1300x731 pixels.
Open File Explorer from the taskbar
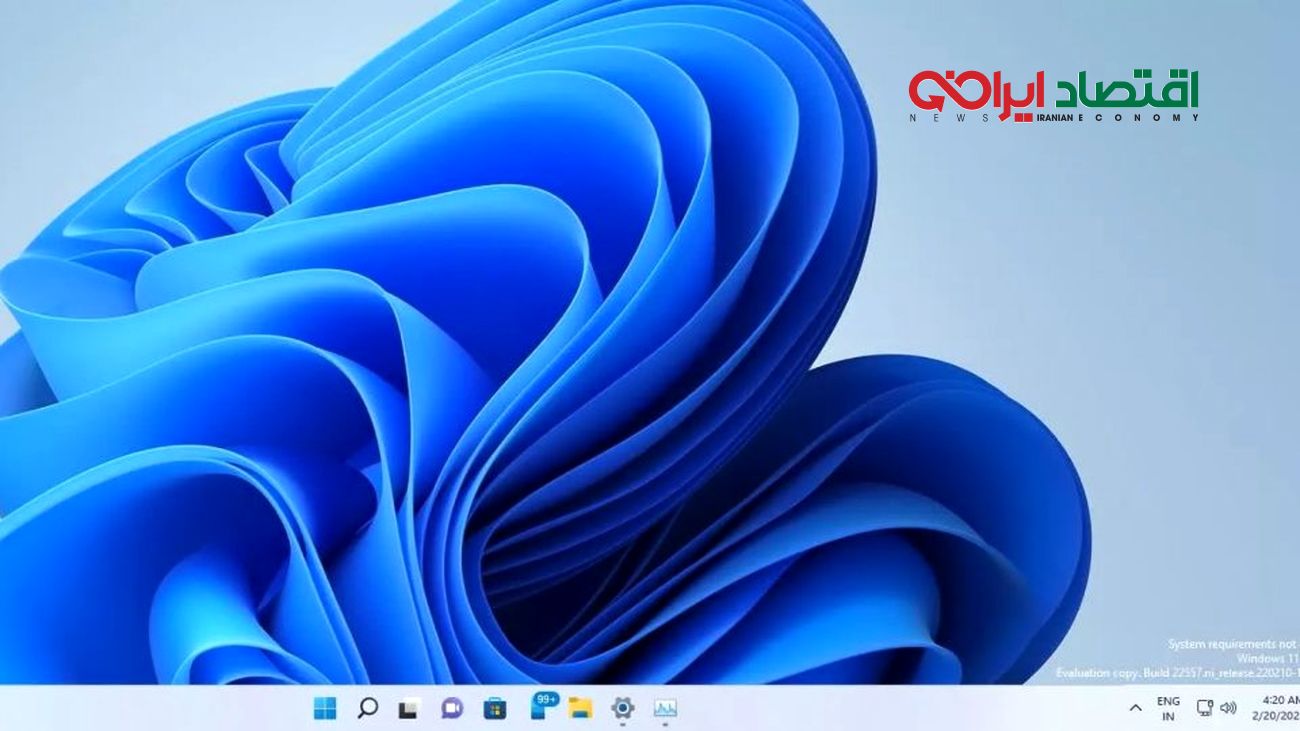coord(580,709)
